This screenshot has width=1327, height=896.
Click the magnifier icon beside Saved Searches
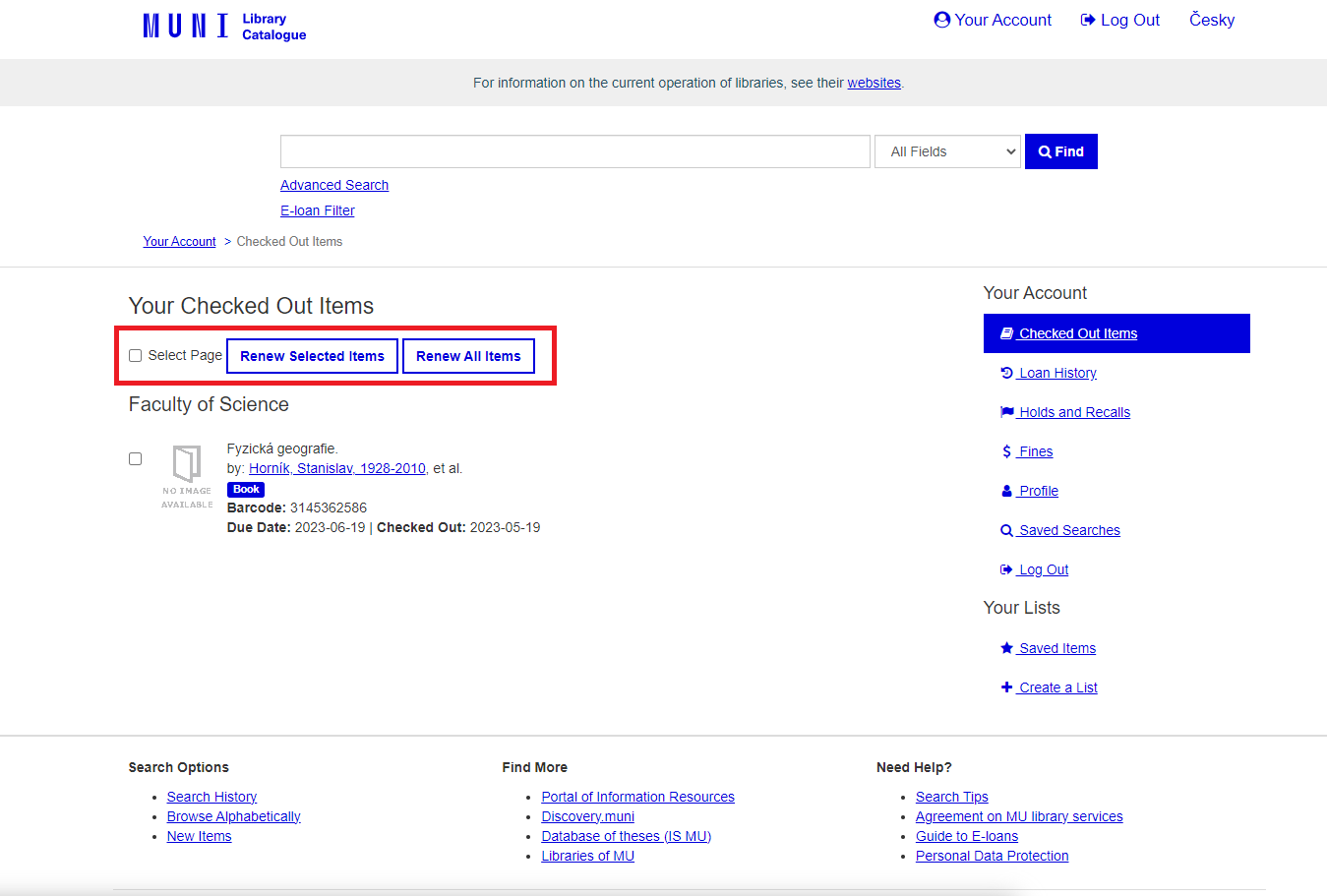tap(1006, 530)
